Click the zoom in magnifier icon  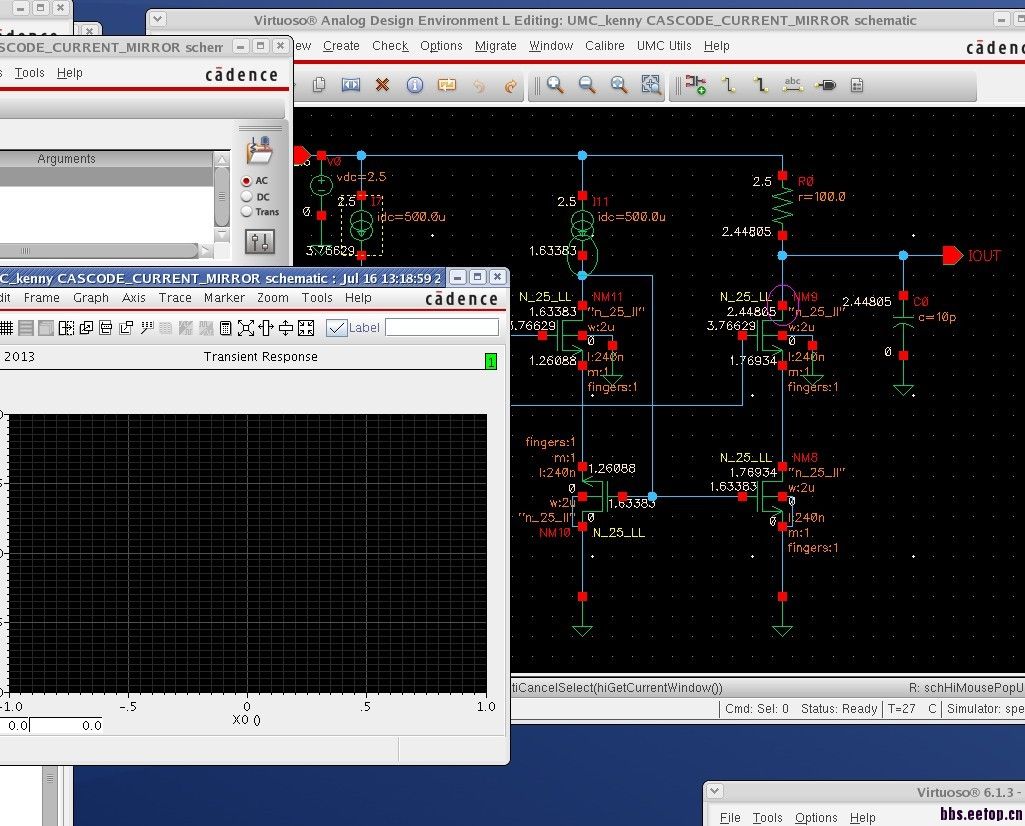(x=555, y=86)
